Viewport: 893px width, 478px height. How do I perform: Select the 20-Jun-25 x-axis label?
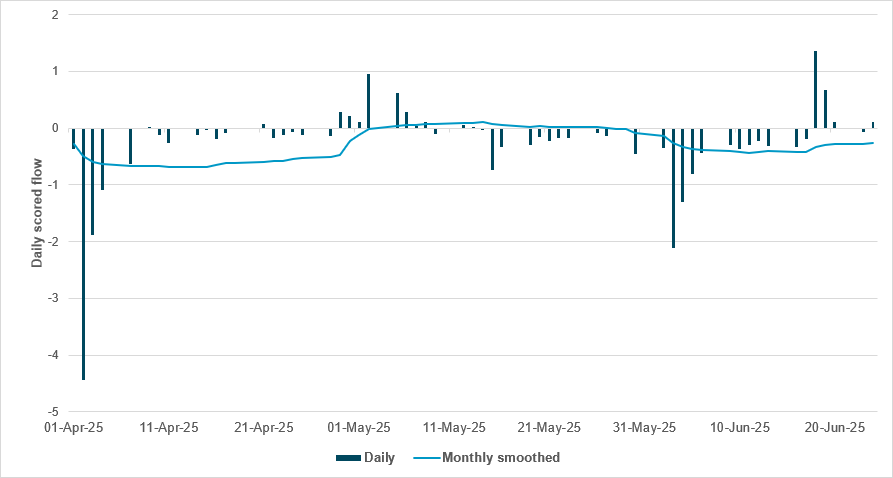[836, 428]
